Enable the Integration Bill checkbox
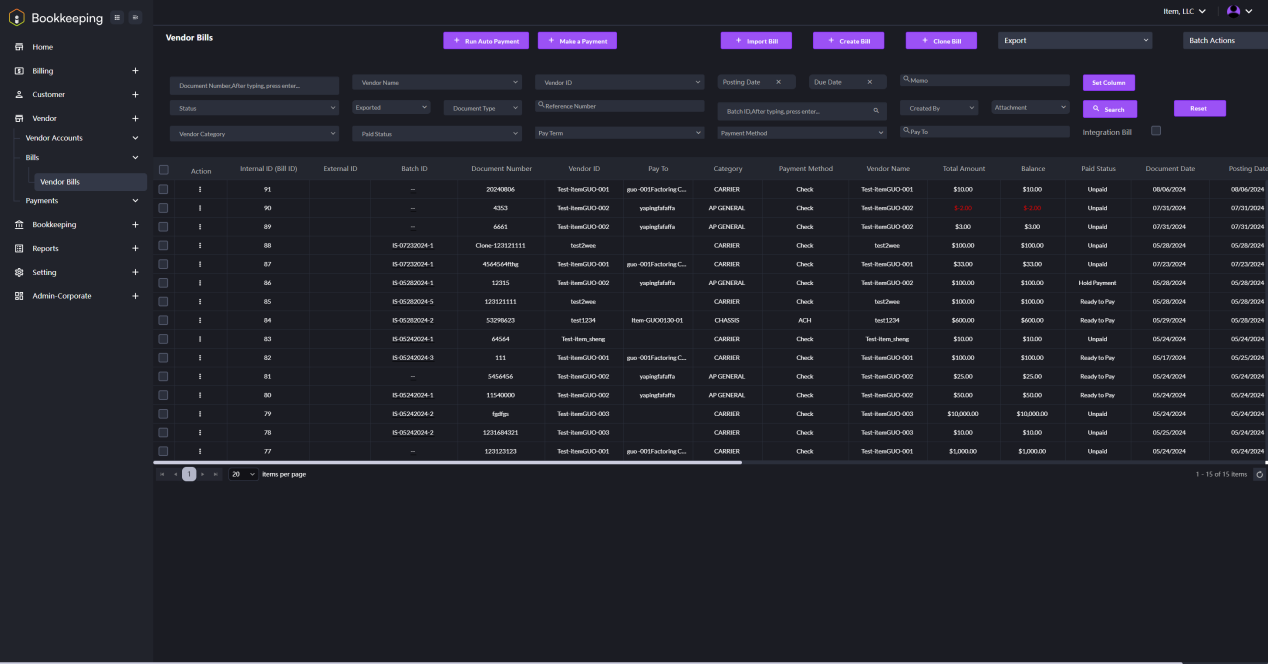 coord(1156,131)
